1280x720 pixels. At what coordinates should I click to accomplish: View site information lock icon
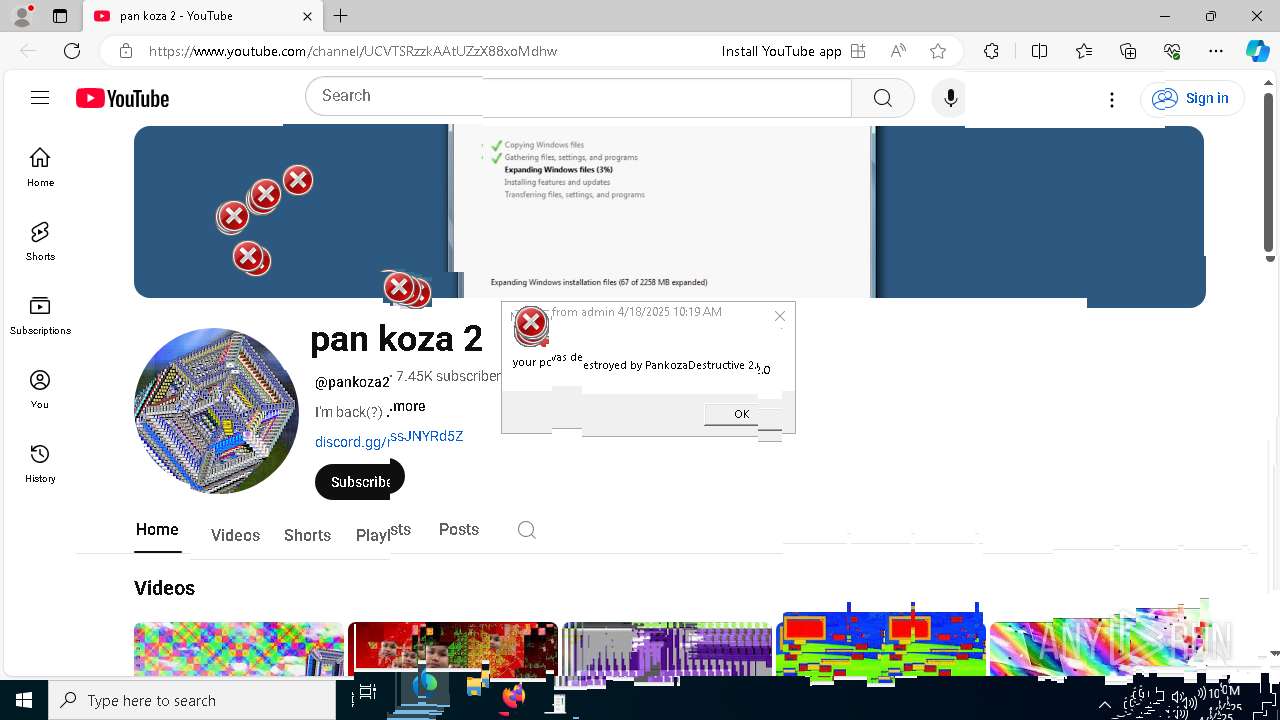point(125,51)
